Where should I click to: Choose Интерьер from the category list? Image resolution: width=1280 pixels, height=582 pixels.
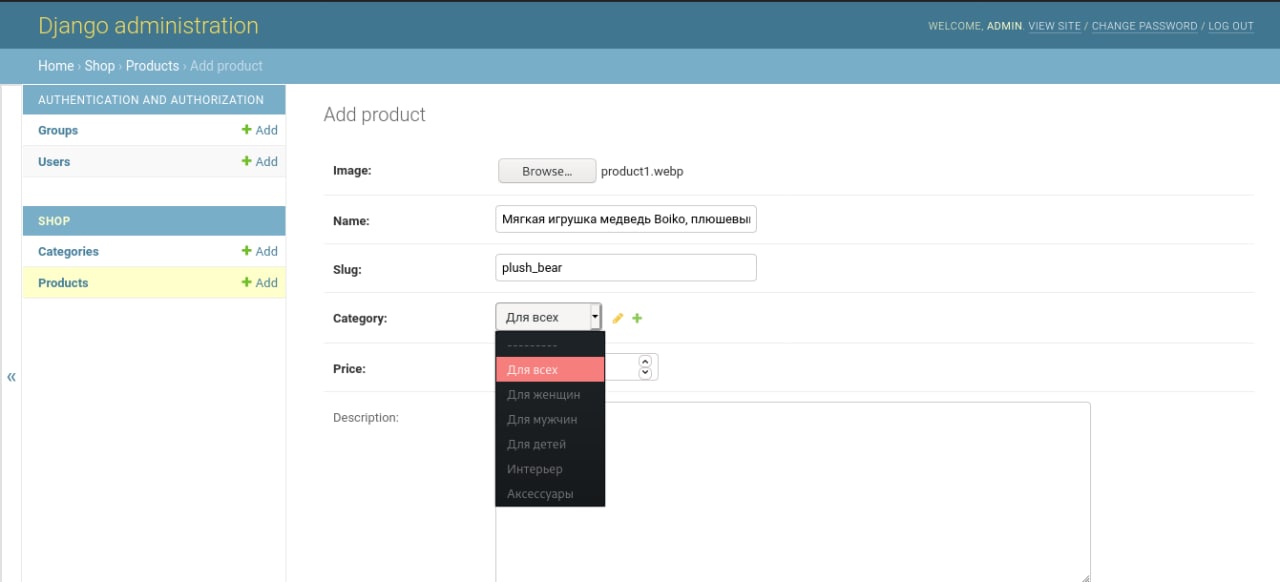550,469
